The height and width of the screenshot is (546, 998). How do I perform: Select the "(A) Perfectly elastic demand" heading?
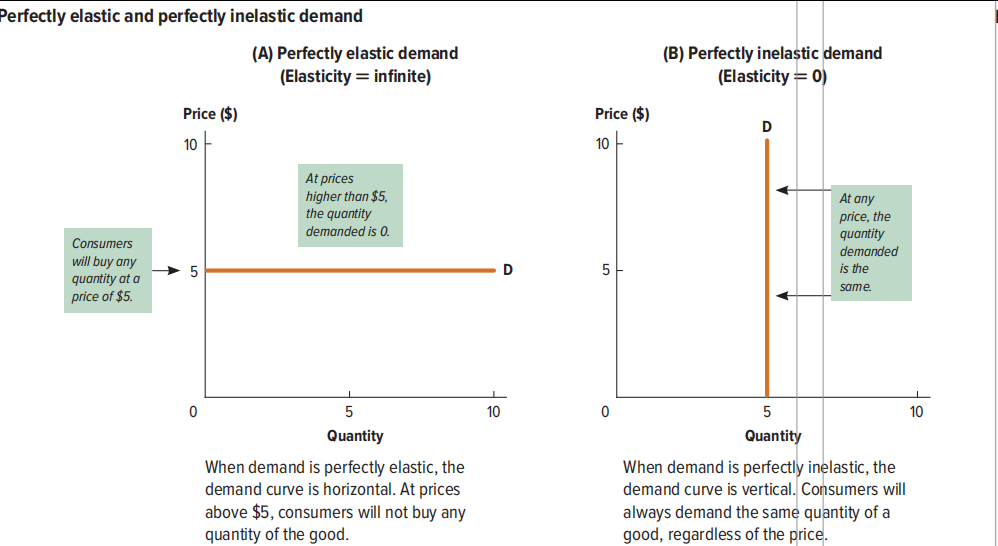(355, 53)
